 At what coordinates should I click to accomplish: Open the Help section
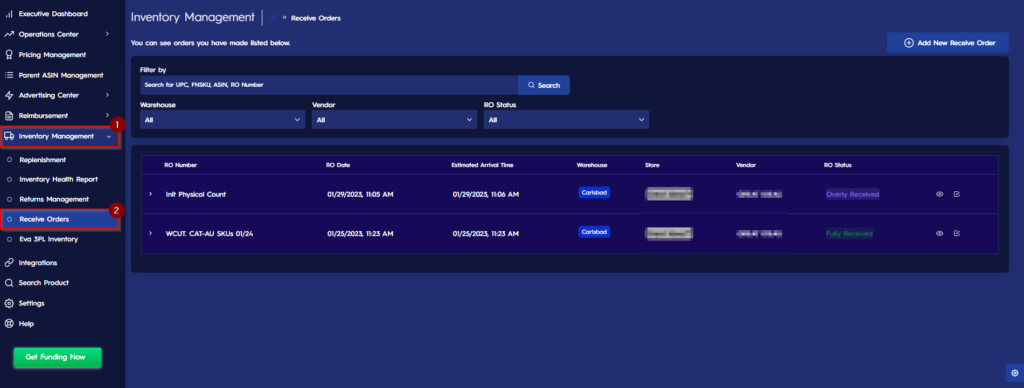tap(26, 323)
